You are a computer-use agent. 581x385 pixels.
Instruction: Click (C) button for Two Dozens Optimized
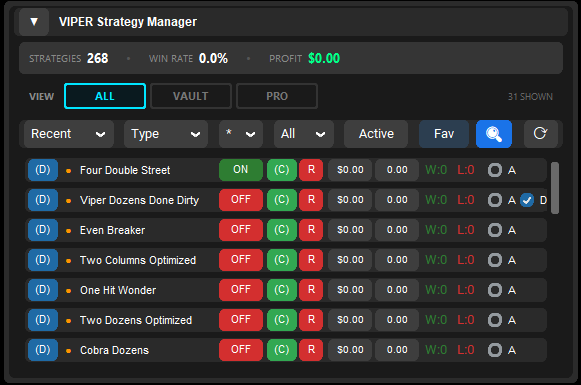click(282, 320)
